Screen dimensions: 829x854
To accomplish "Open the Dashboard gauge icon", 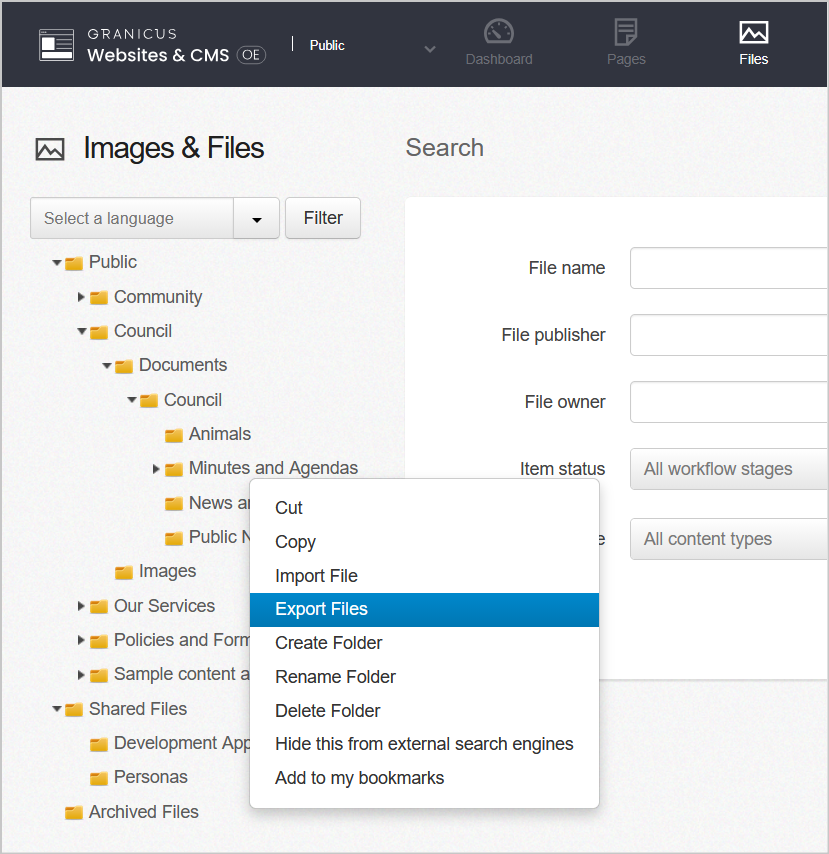I will pos(498,32).
